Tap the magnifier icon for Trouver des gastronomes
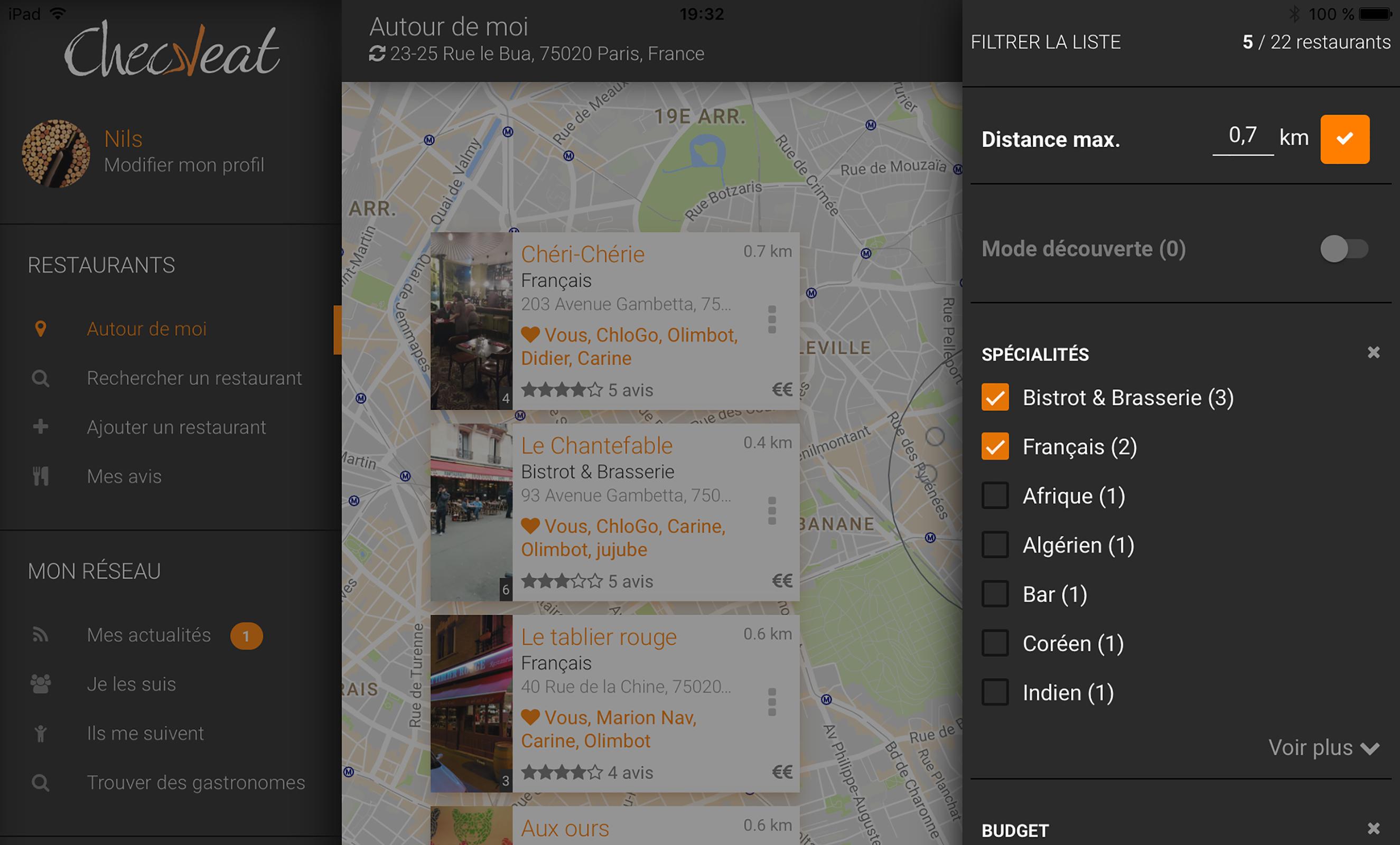The image size is (1400, 845). pos(40,783)
